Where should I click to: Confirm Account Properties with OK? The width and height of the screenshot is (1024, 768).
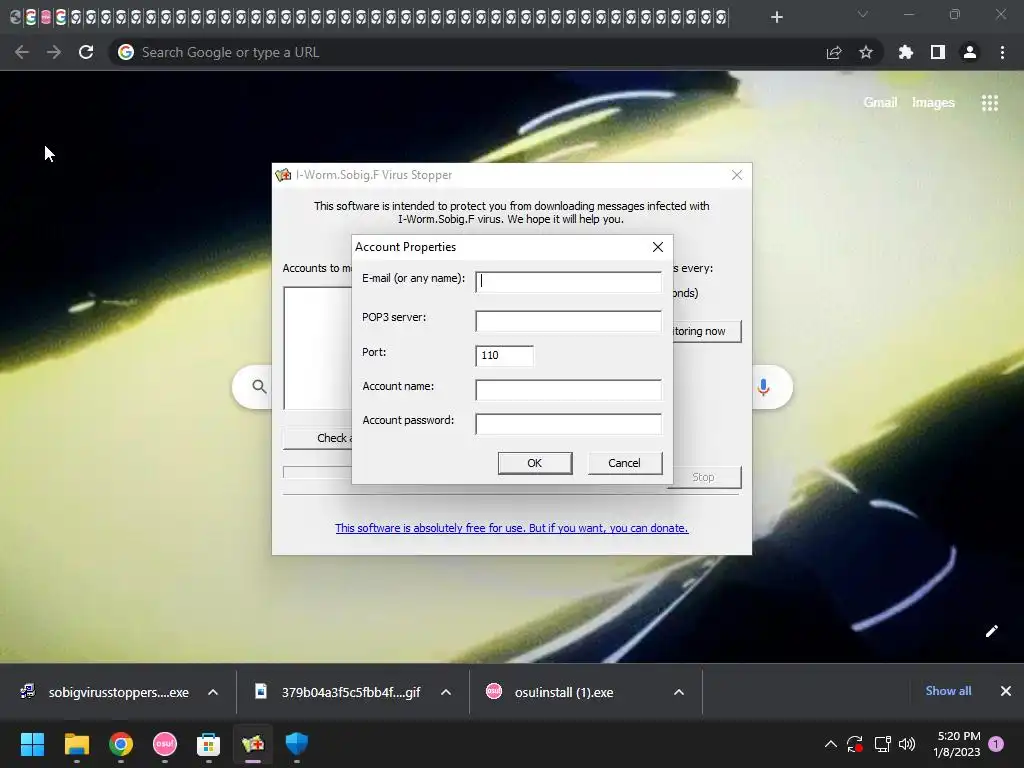(535, 463)
